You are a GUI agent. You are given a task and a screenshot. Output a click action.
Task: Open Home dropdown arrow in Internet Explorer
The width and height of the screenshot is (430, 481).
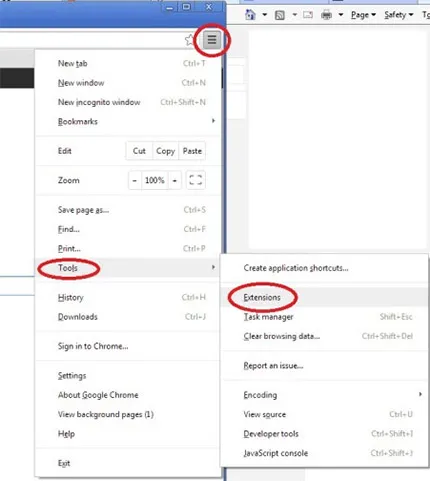click(x=265, y=15)
